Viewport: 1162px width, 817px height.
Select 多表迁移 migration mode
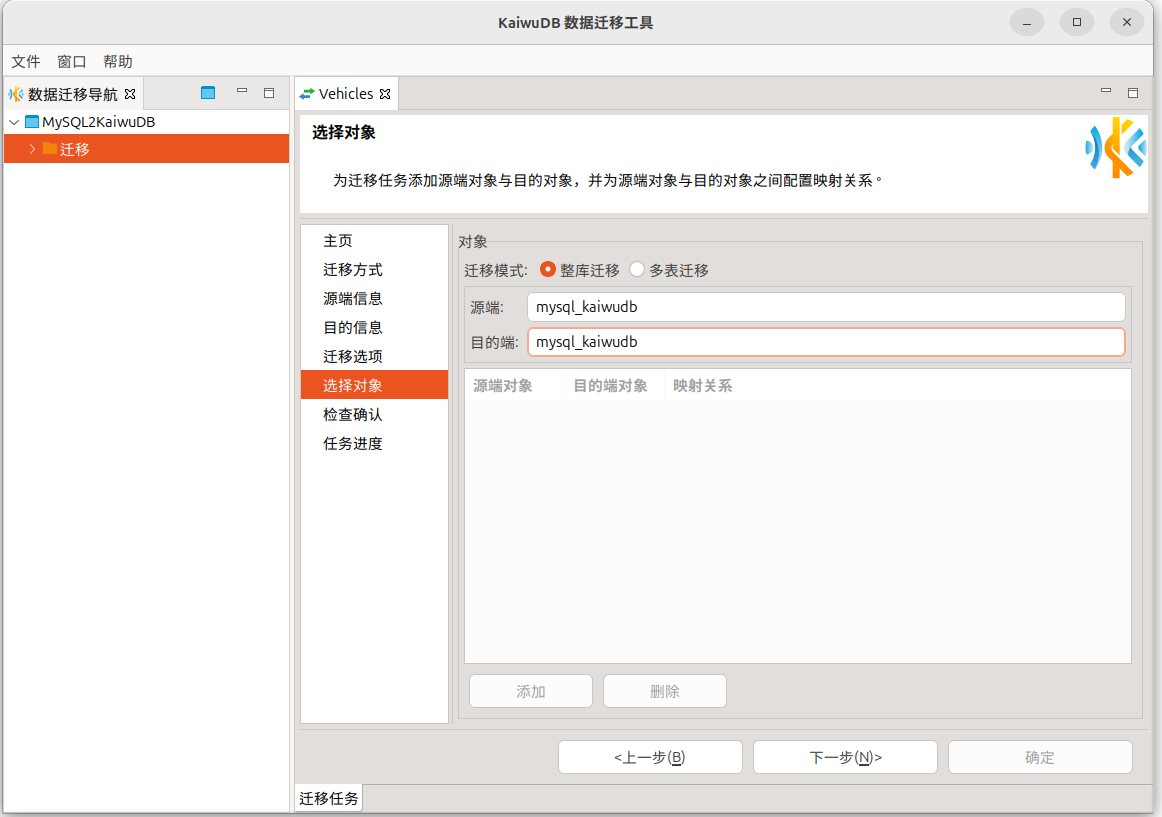(x=637, y=270)
